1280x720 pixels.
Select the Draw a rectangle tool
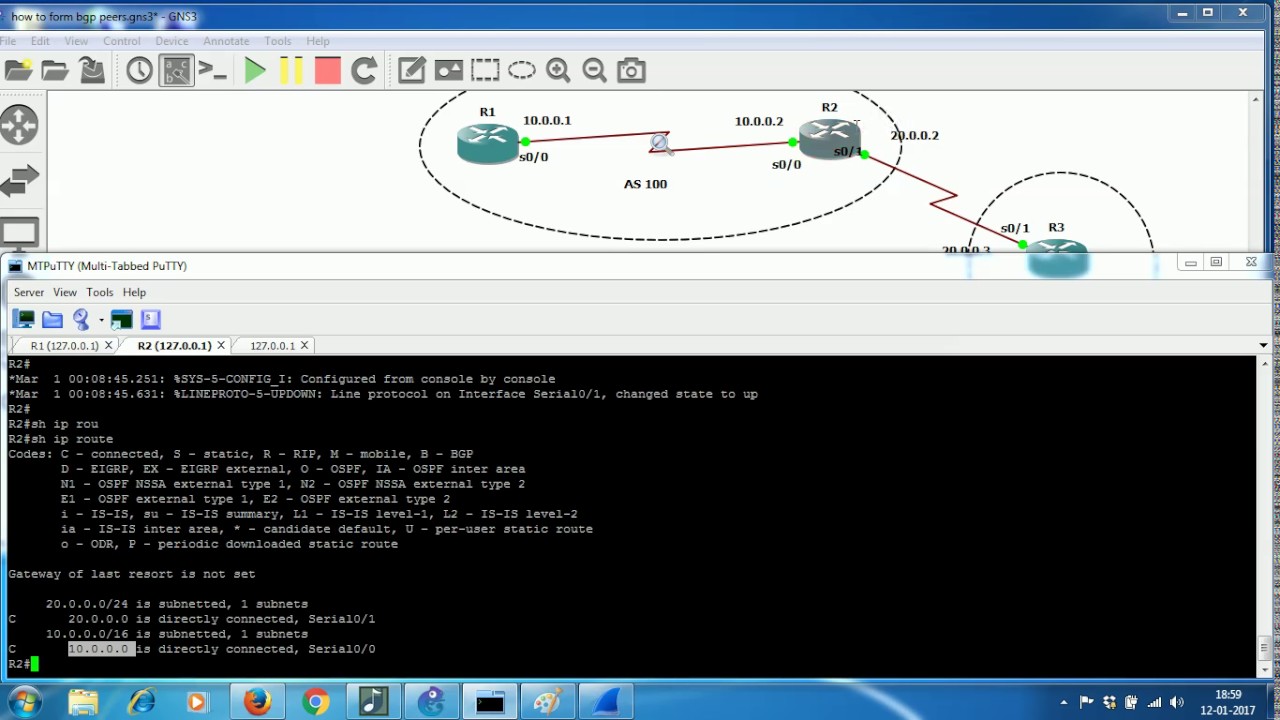(x=485, y=70)
